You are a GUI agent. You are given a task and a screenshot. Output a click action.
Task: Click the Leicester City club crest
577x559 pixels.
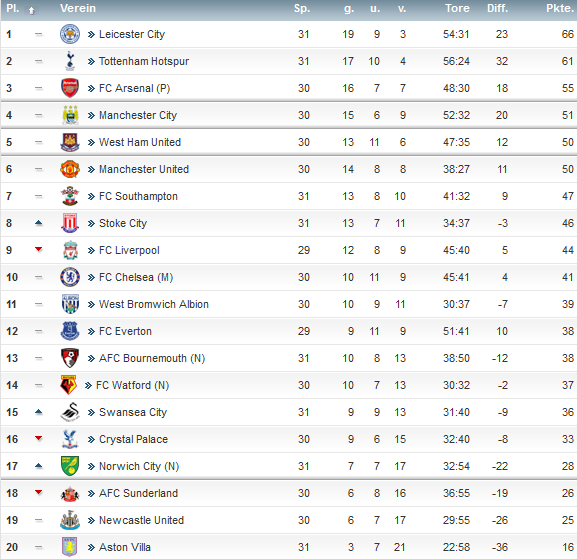70,34
